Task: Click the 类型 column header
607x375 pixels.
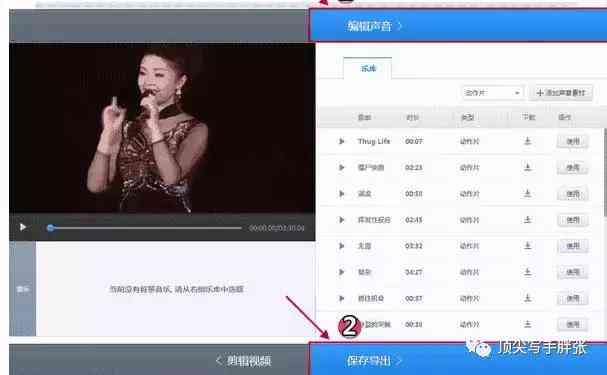Action: [468, 117]
